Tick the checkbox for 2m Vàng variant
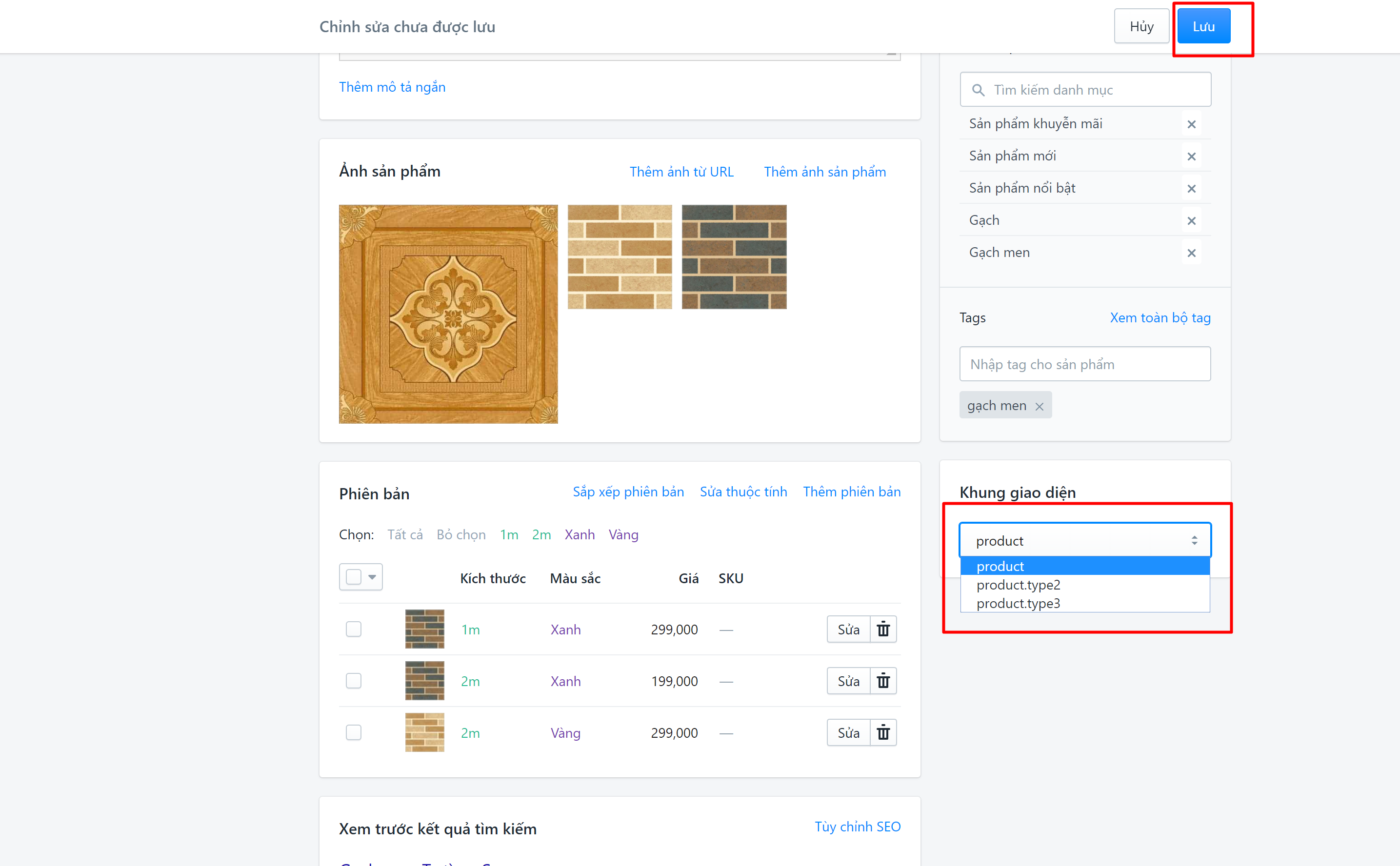1400x866 pixels. pos(354,732)
